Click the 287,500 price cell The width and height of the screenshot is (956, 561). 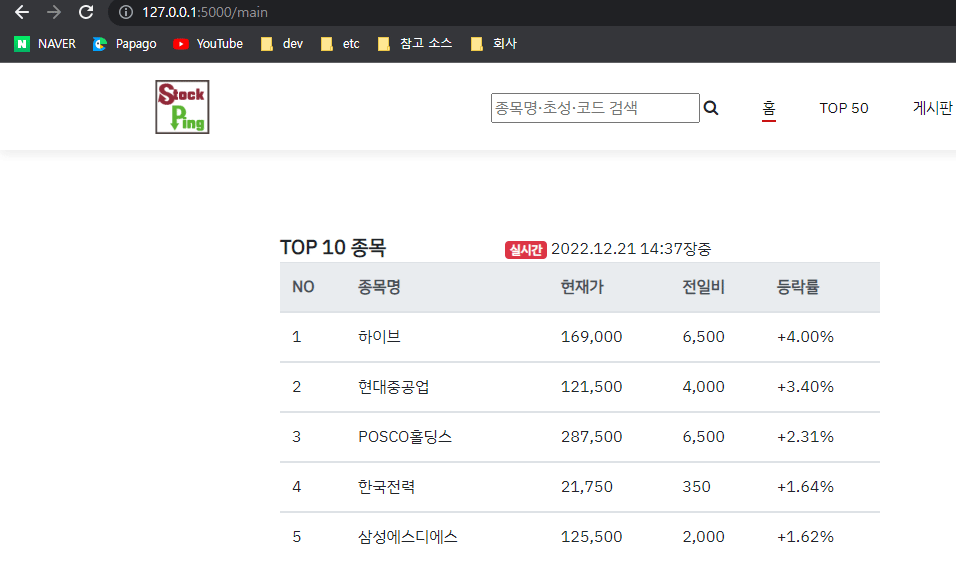pos(591,437)
